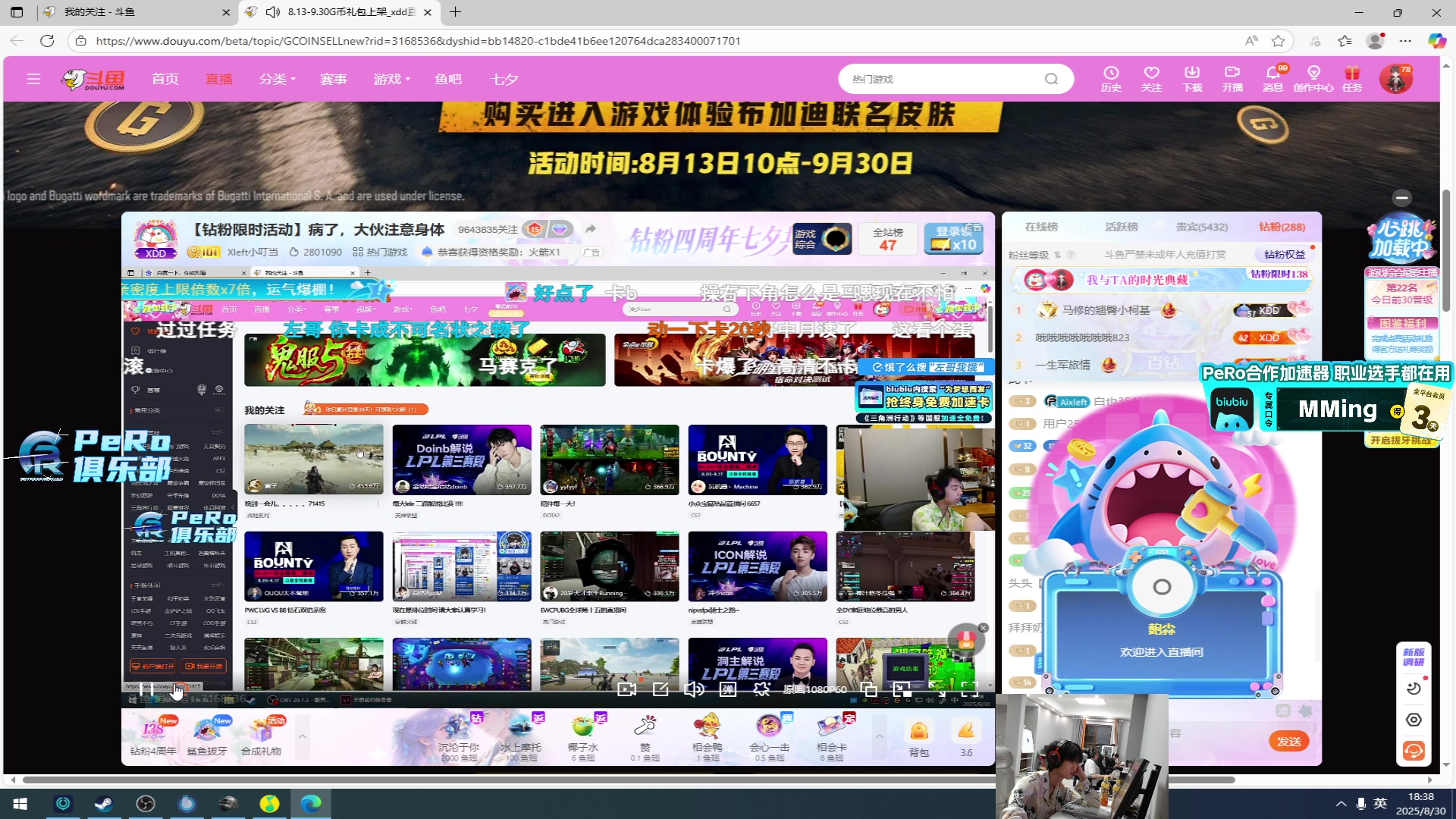Click the mini-player icon in player bar

coord(902,689)
